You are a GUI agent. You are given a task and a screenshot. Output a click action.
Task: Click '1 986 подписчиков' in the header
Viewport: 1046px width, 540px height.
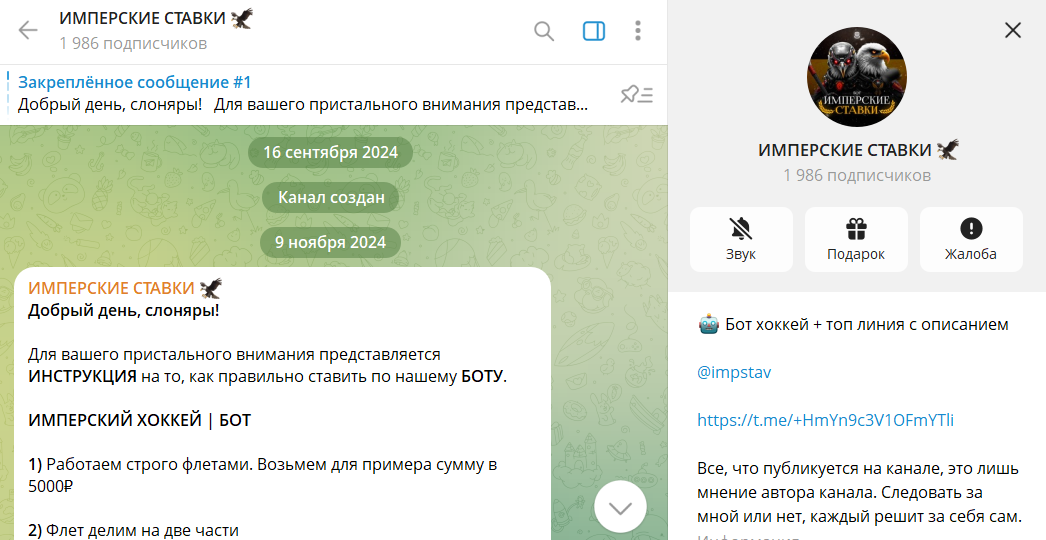pyautogui.click(x=133, y=43)
